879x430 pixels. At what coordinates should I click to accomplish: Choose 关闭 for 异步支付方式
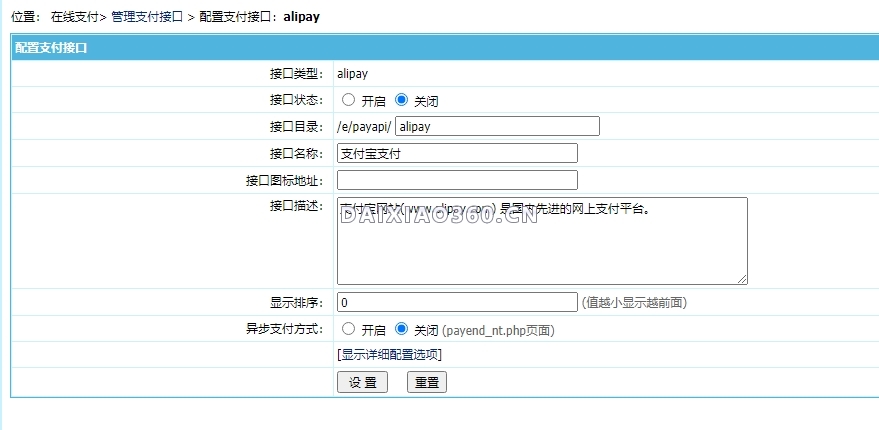[402, 328]
